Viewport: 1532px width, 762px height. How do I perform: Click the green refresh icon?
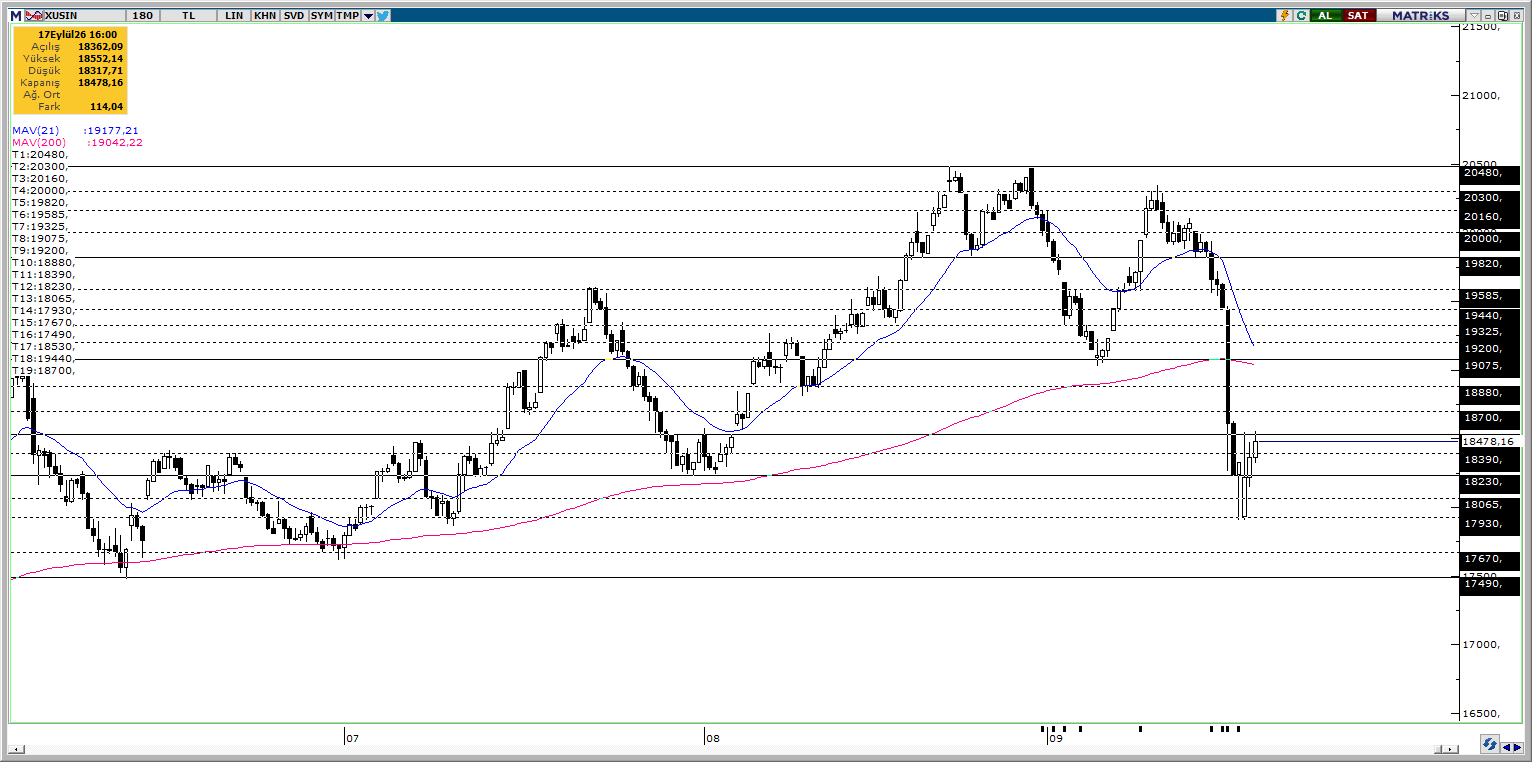point(1301,16)
